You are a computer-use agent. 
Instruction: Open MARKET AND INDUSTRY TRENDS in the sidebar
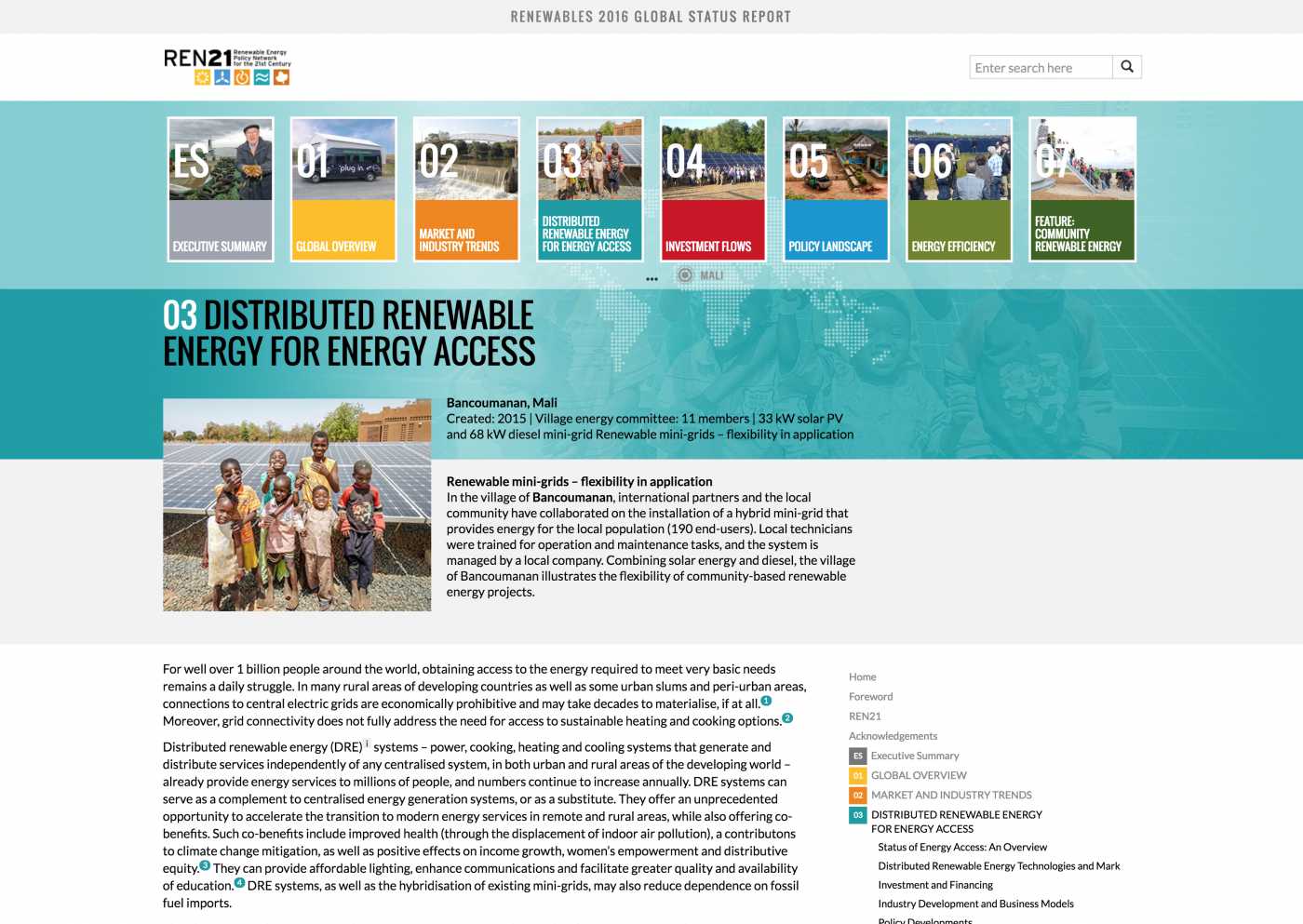tap(951, 795)
